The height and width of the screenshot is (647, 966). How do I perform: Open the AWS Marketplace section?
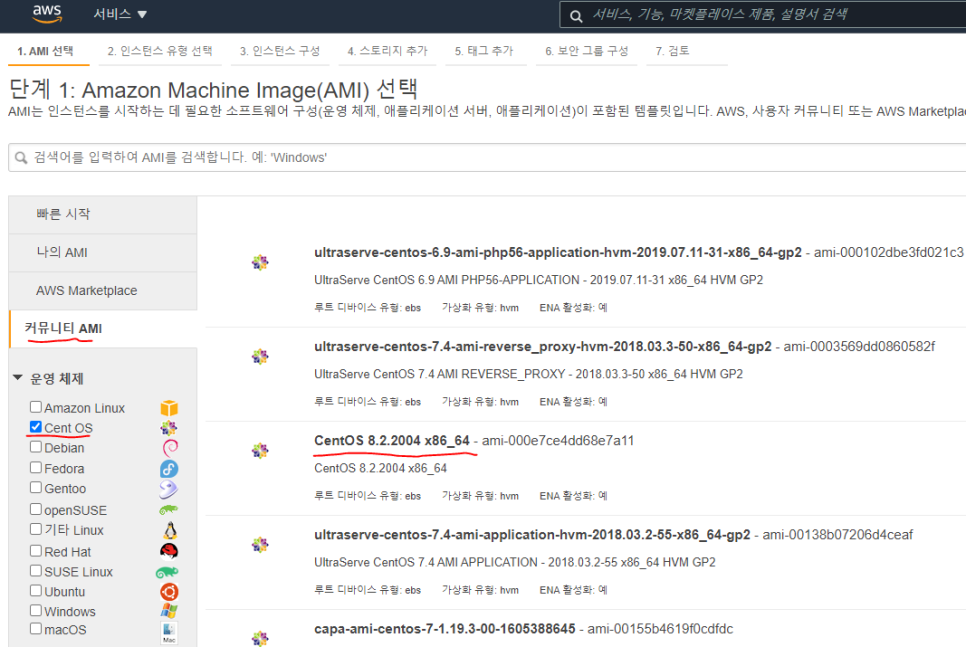(103, 291)
